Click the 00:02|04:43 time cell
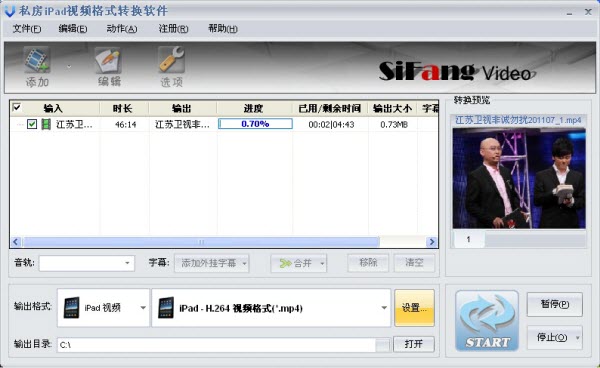Screen dimensions: 600x368 331,124
